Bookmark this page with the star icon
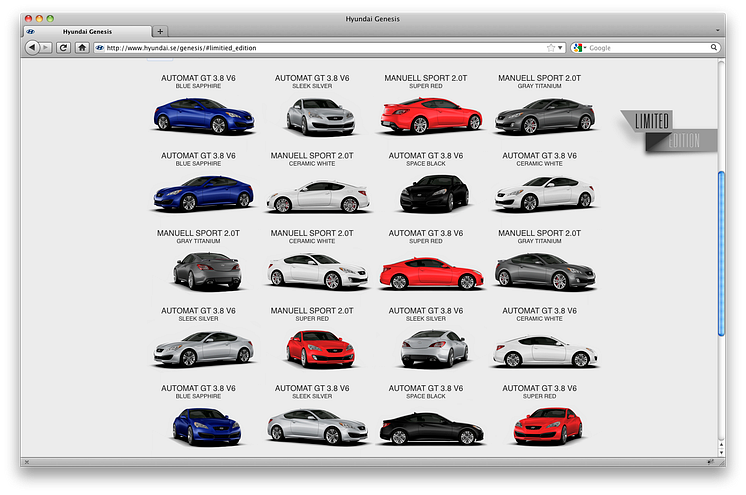 (551, 48)
